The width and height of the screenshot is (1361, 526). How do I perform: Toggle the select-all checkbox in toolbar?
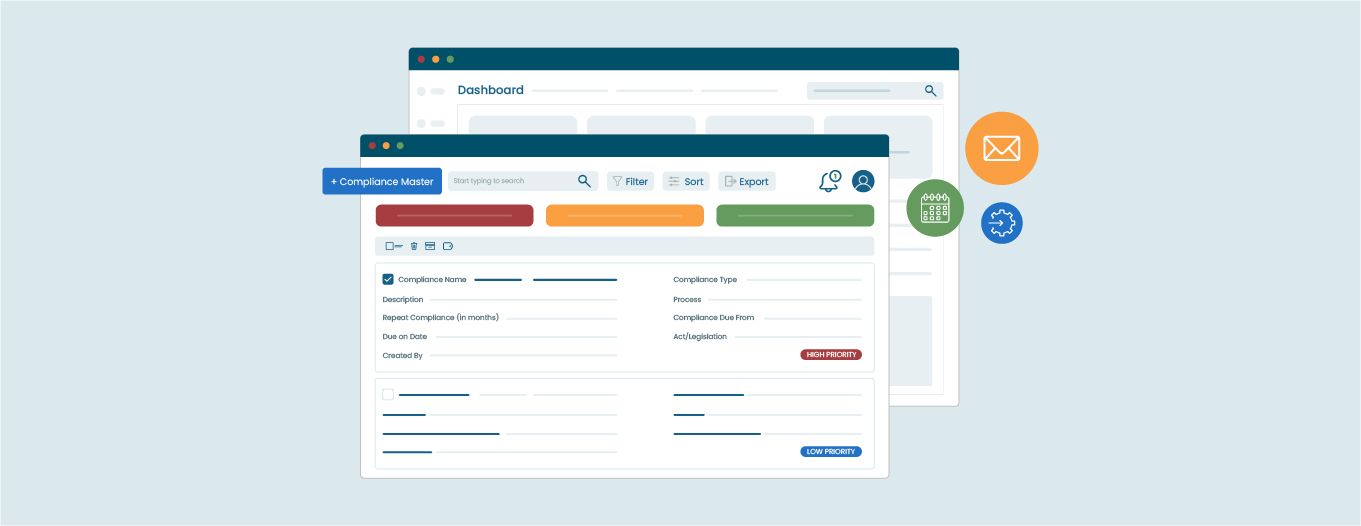point(391,246)
